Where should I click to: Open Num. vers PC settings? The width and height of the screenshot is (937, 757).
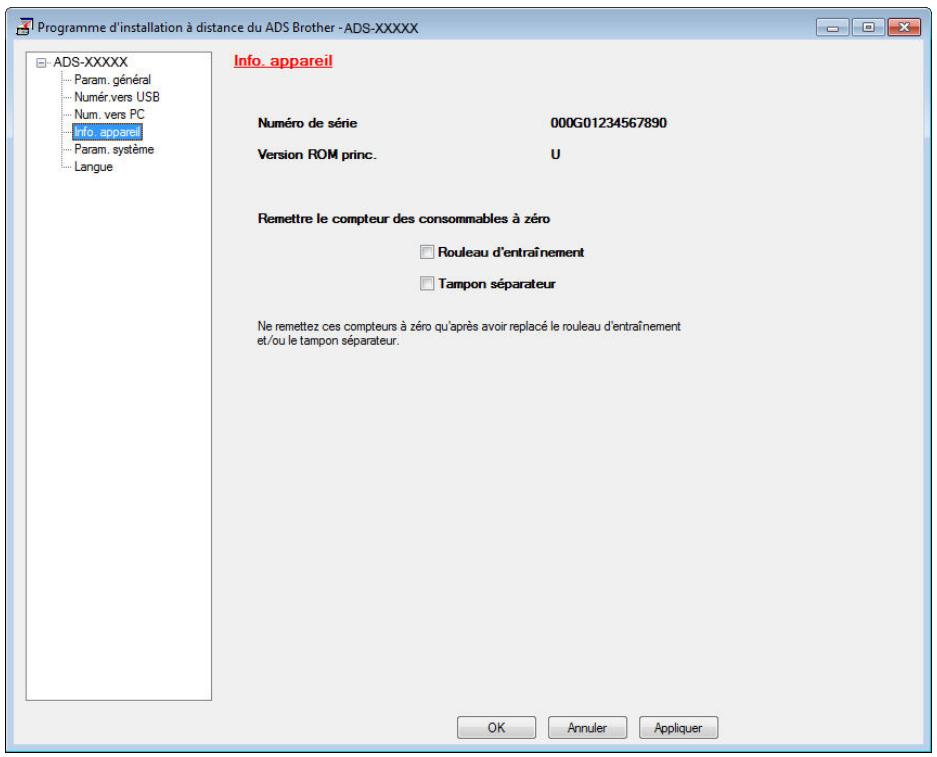coord(109,114)
